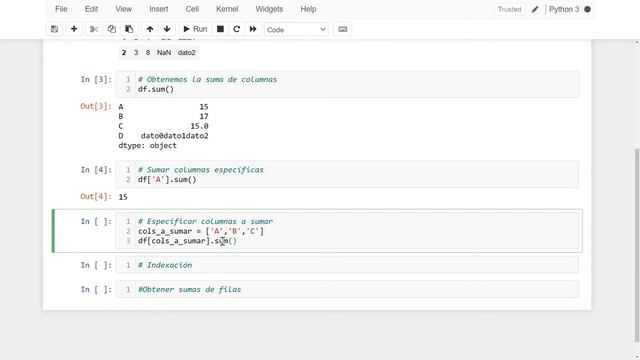Click the kernel status circle indicator

coord(587,9)
